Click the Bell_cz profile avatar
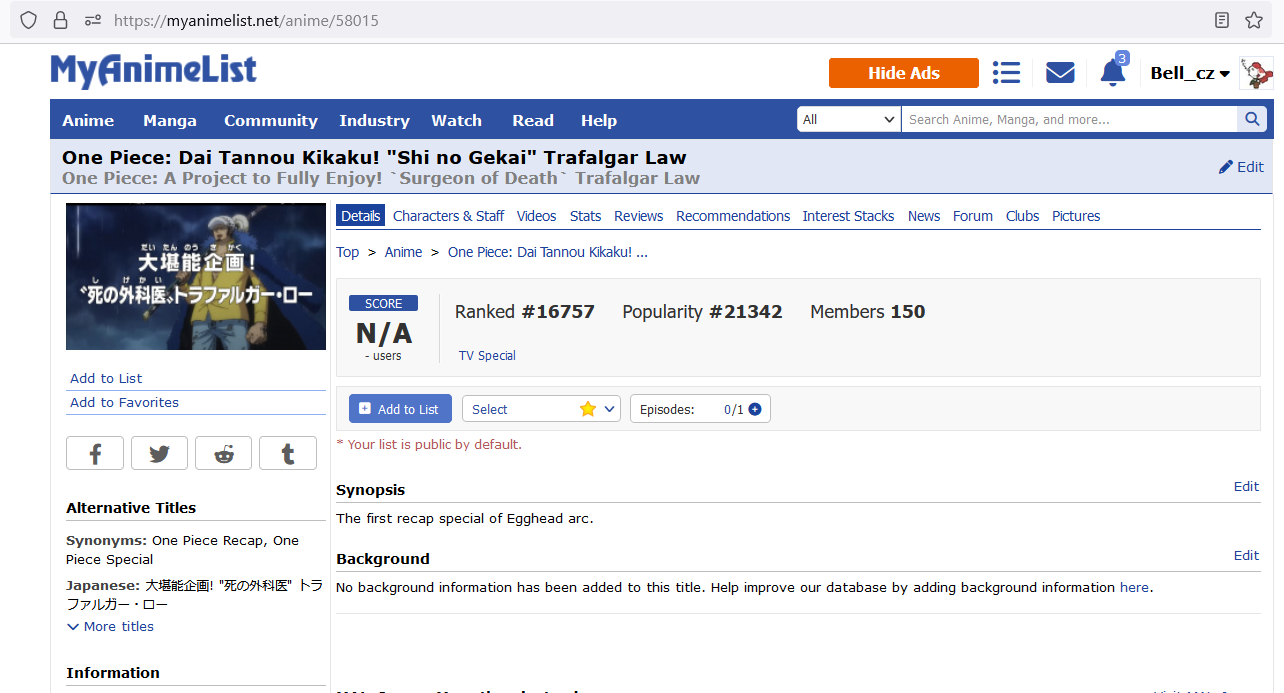 click(x=1256, y=73)
